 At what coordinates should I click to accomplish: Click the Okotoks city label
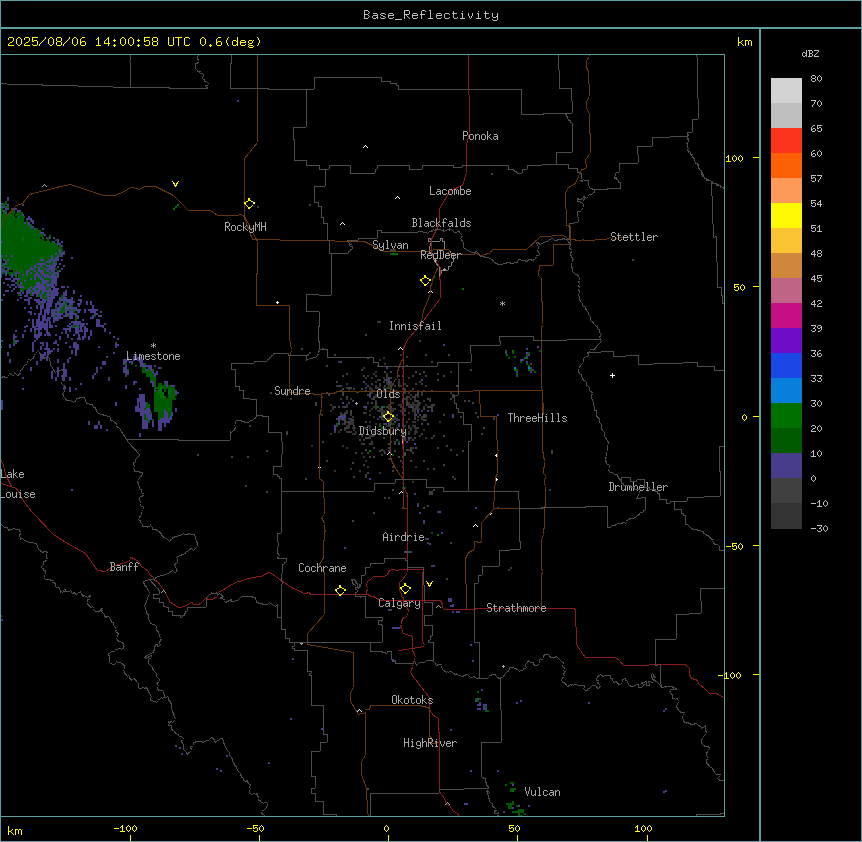(412, 700)
